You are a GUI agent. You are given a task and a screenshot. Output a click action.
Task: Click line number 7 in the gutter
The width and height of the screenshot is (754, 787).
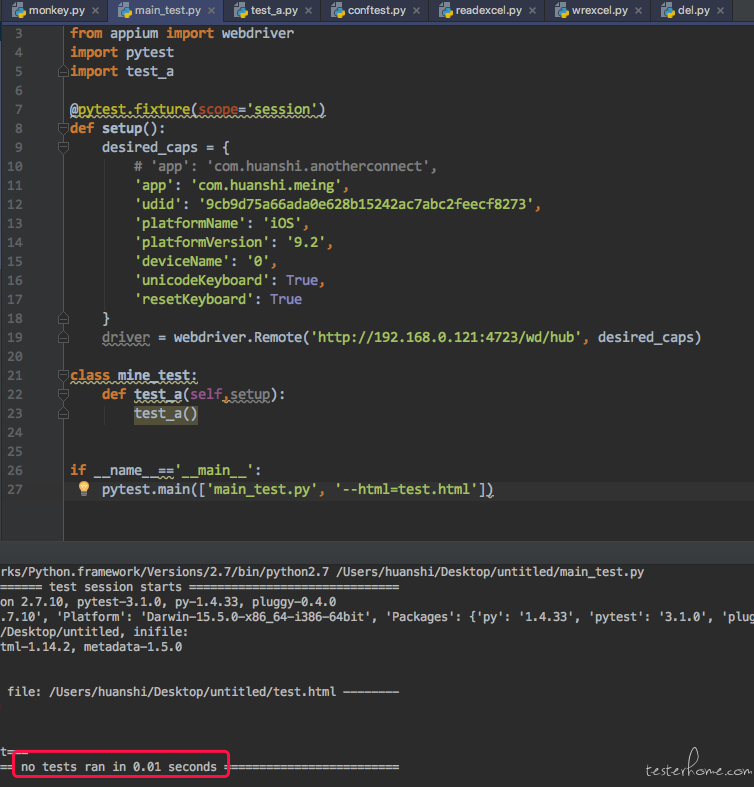(x=19, y=109)
